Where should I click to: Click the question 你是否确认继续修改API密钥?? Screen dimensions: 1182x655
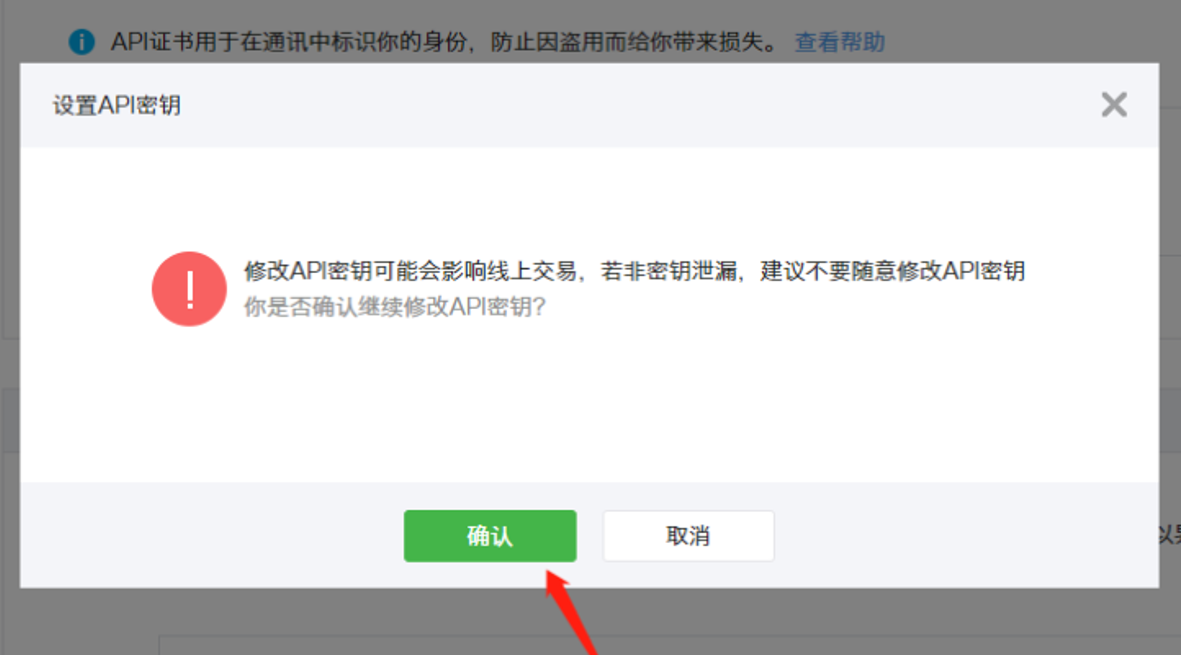[395, 307]
